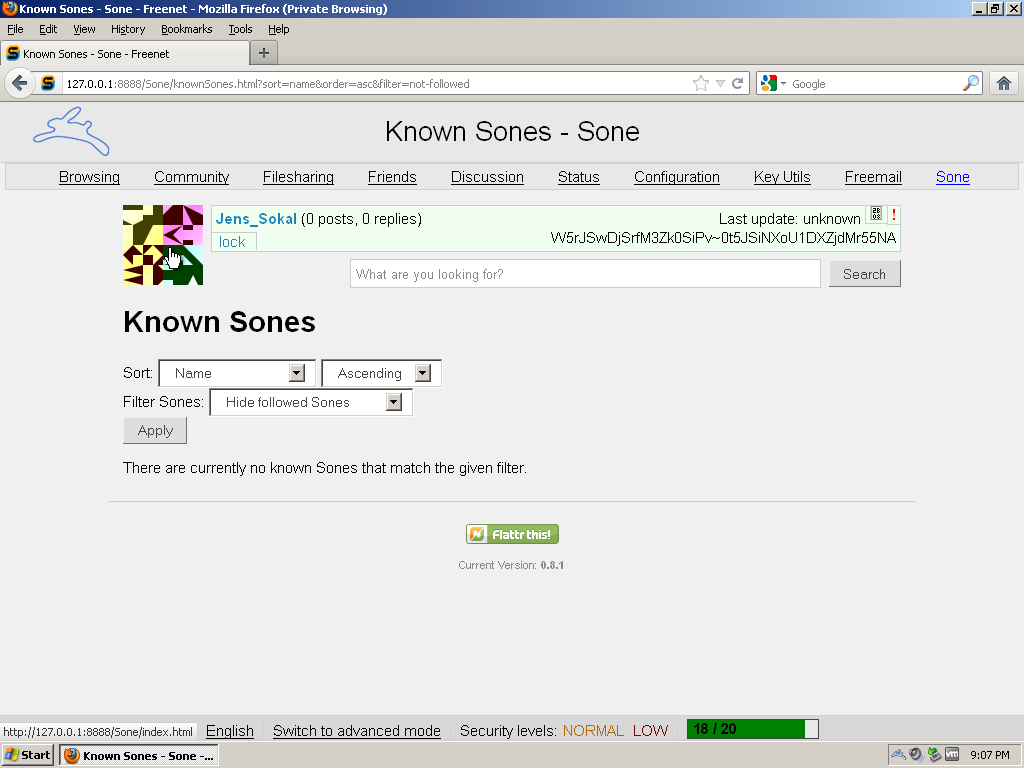Viewport: 1024px width, 768px height.
Task: Click the Sone site identity icon in address bar
Action: 48,84
